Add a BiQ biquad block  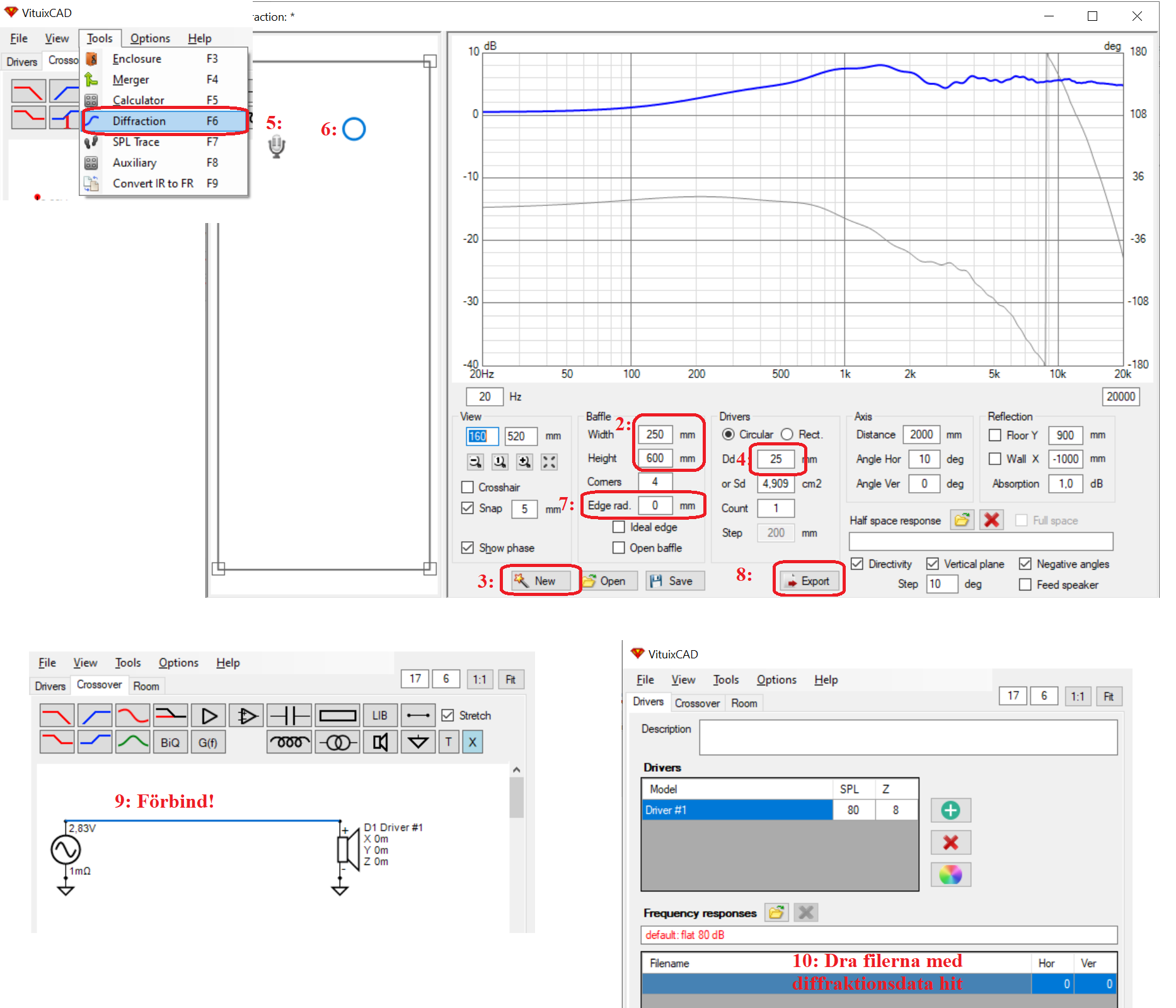coord(170,742)
